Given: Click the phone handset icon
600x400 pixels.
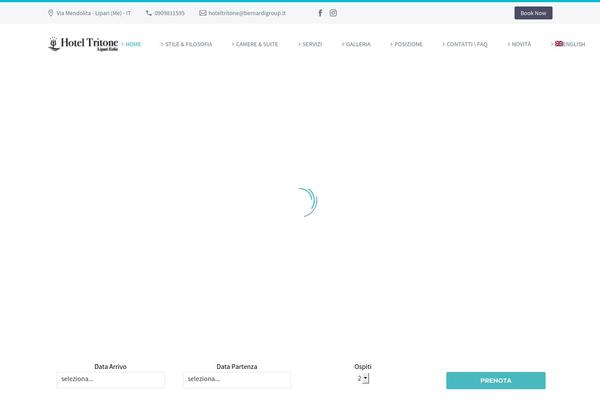Looking at the screenshot, I should (149, 13).
